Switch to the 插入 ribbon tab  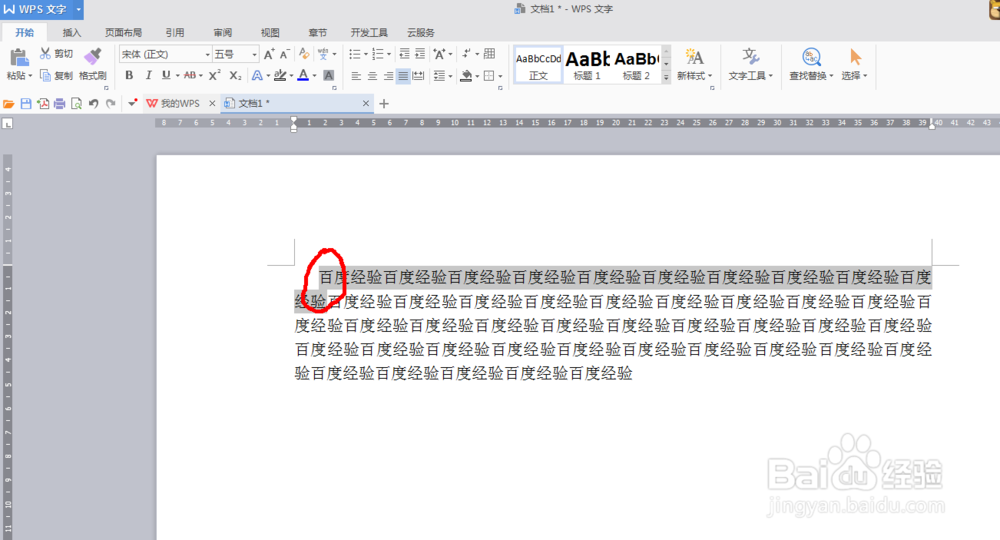click(x=71, y=33)
